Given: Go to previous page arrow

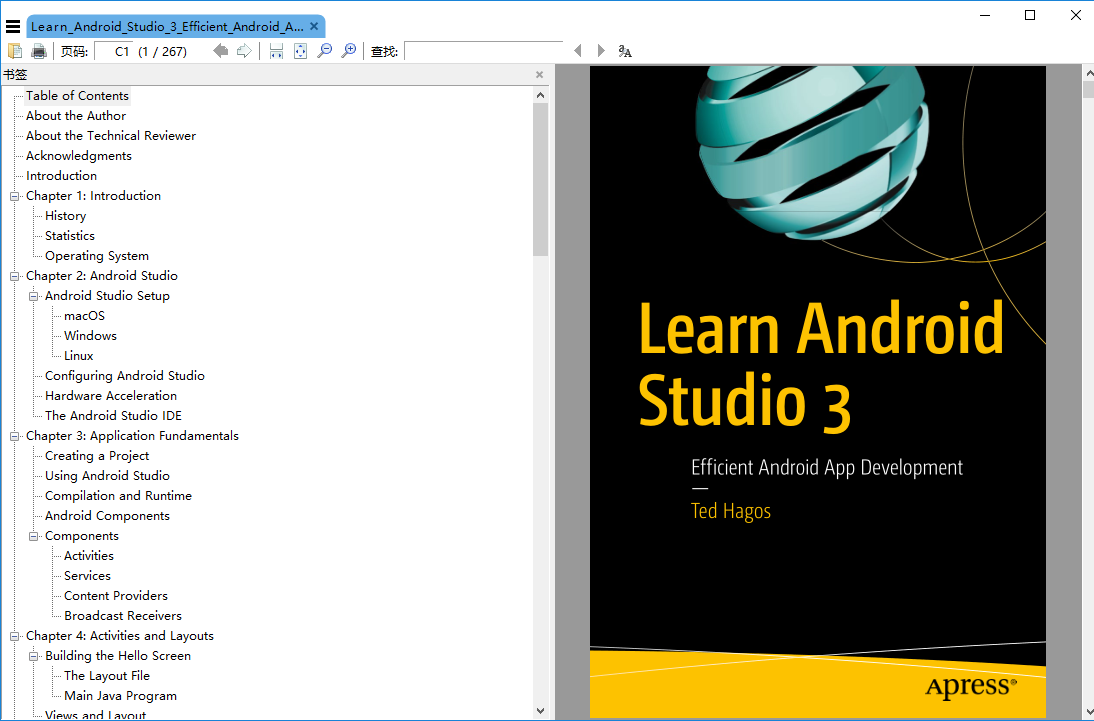Looking at the screenshot, I should pos(221,51).
